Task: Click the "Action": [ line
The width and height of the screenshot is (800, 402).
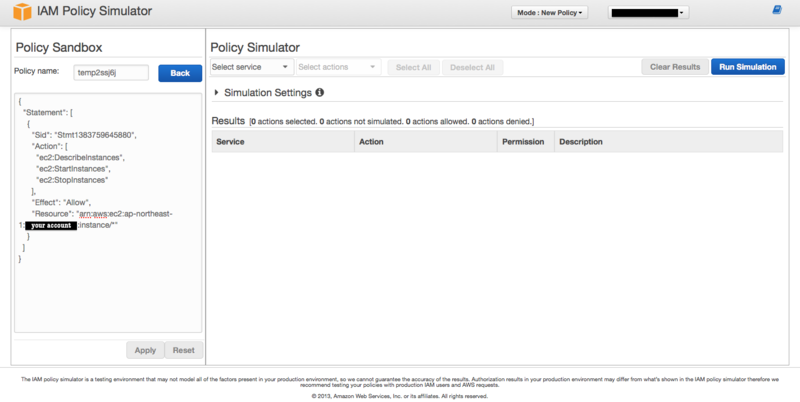Action: 49,146
